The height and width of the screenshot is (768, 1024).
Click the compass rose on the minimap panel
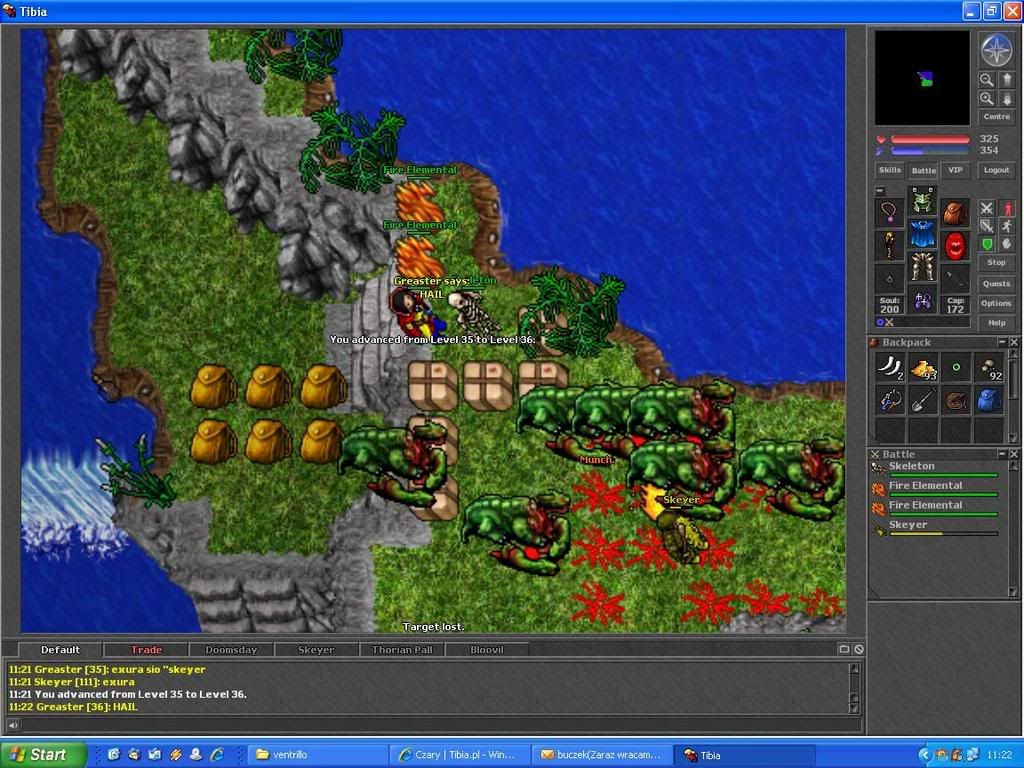click(996, 50)
